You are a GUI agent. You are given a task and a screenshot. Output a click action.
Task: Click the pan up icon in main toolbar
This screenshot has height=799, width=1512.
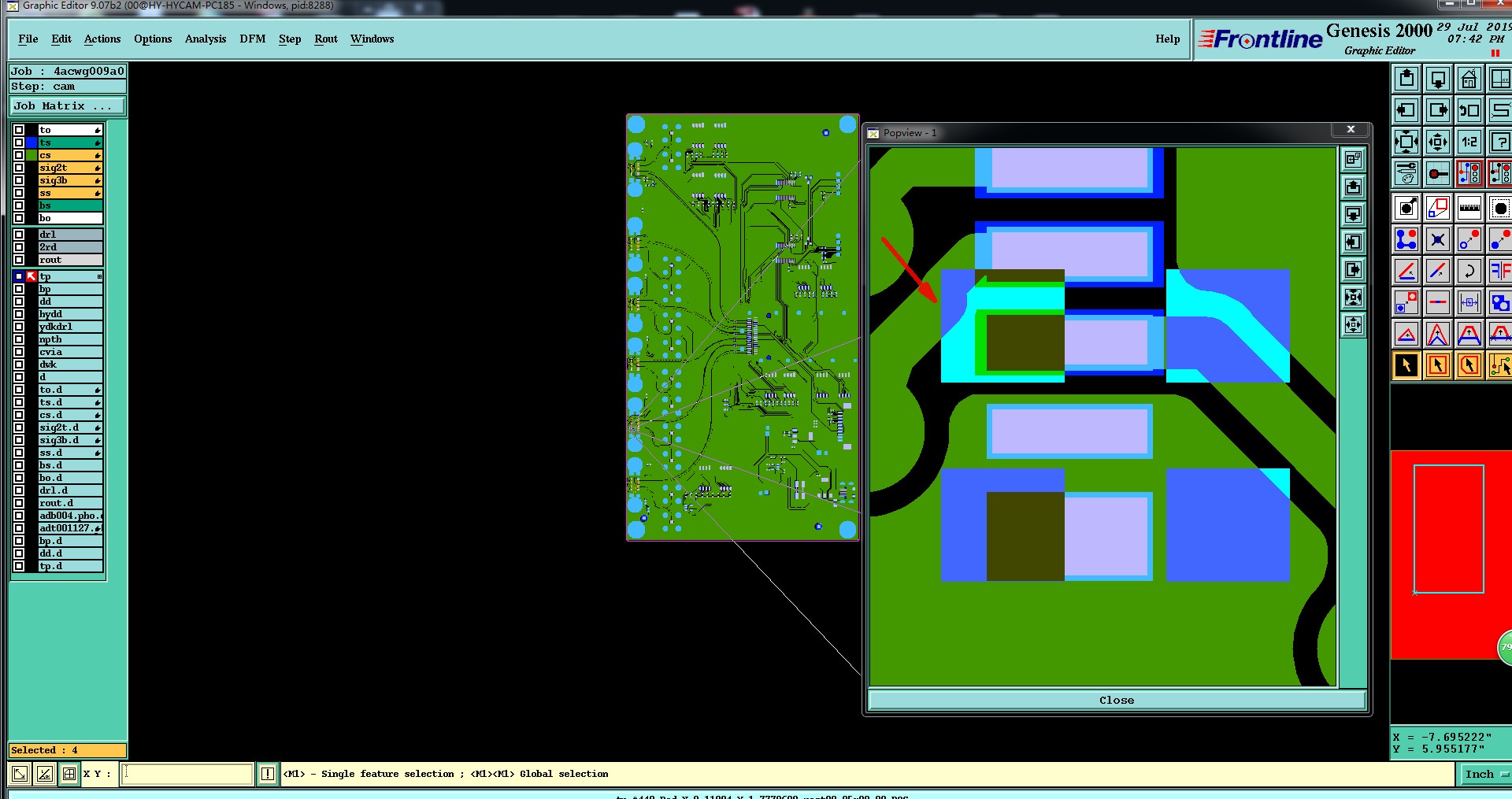pos(1406,79)
